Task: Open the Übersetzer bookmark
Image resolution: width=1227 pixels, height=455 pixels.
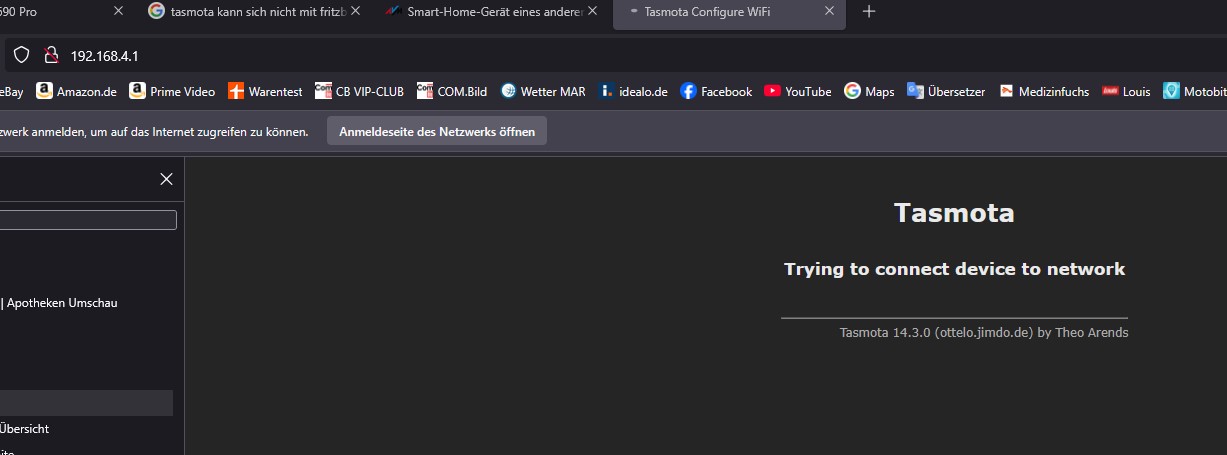Action: click(946, 91)
